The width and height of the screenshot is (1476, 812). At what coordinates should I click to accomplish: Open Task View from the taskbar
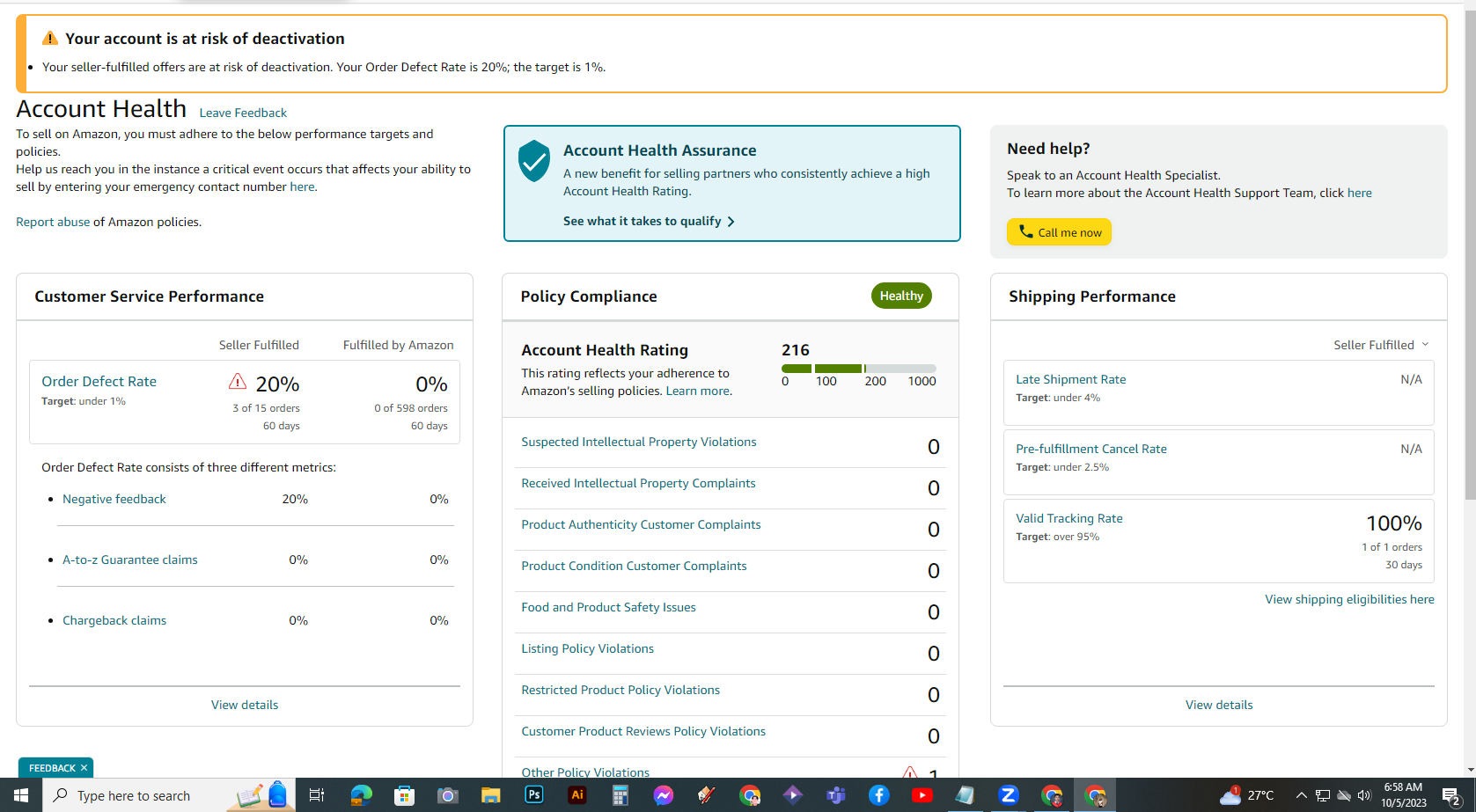317,795
